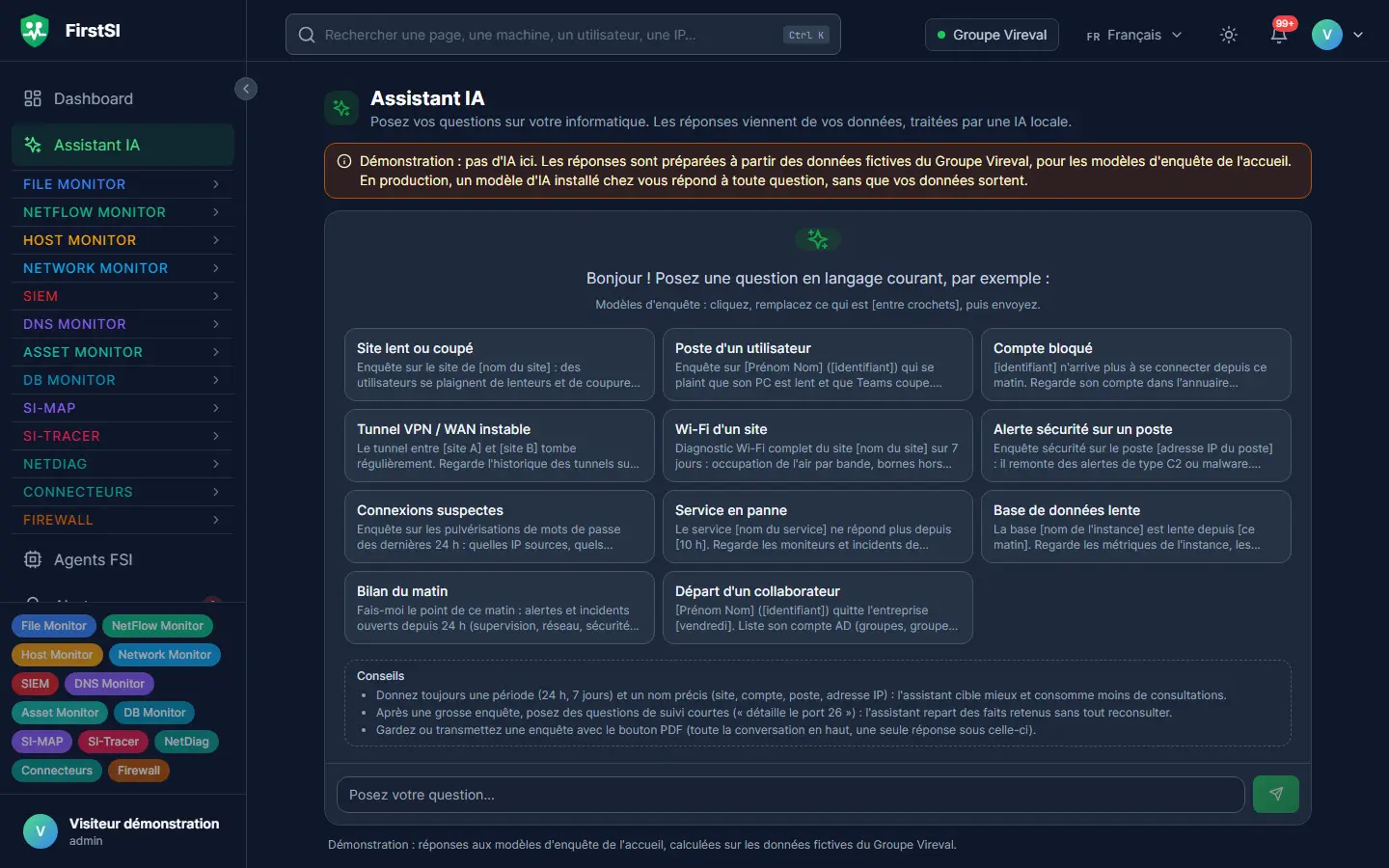
Task: Open user avatar menu in top bar
Action: pyautogui.click(x=1338, y=35)
